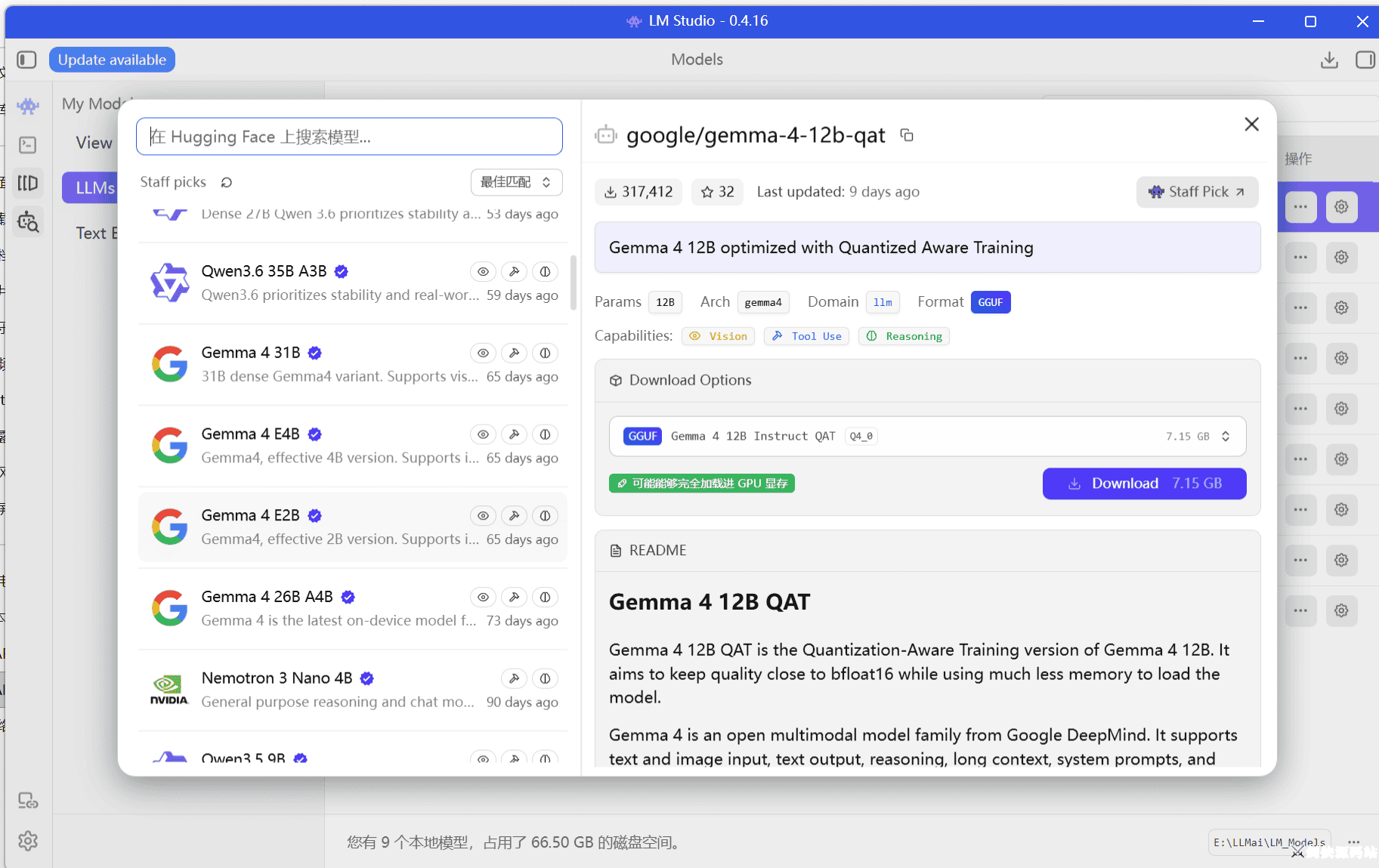
Task: Click the reasoning icon for Gemma 4 31B
Action: [x=545, y=353]
